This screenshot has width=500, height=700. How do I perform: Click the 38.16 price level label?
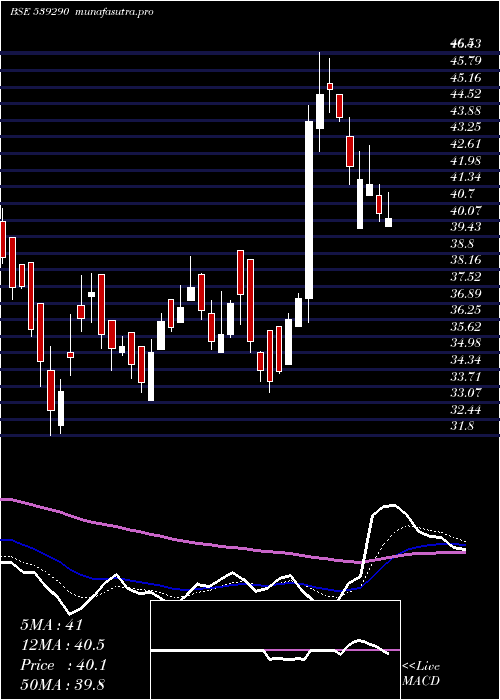point(466,260)
